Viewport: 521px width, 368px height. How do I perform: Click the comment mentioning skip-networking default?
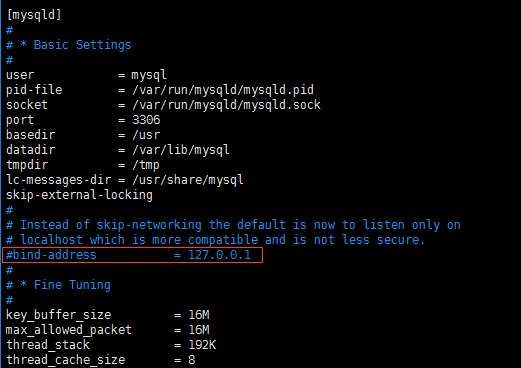(233, 225)
